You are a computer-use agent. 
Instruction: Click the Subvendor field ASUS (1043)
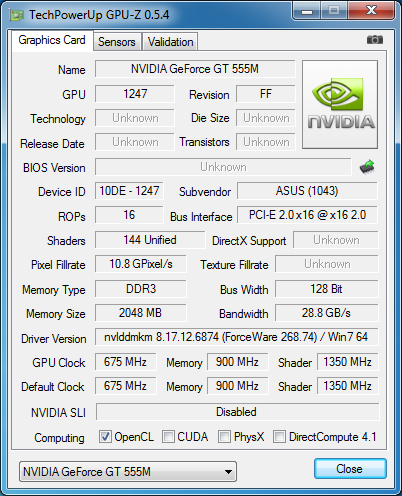tap(307, 191)
